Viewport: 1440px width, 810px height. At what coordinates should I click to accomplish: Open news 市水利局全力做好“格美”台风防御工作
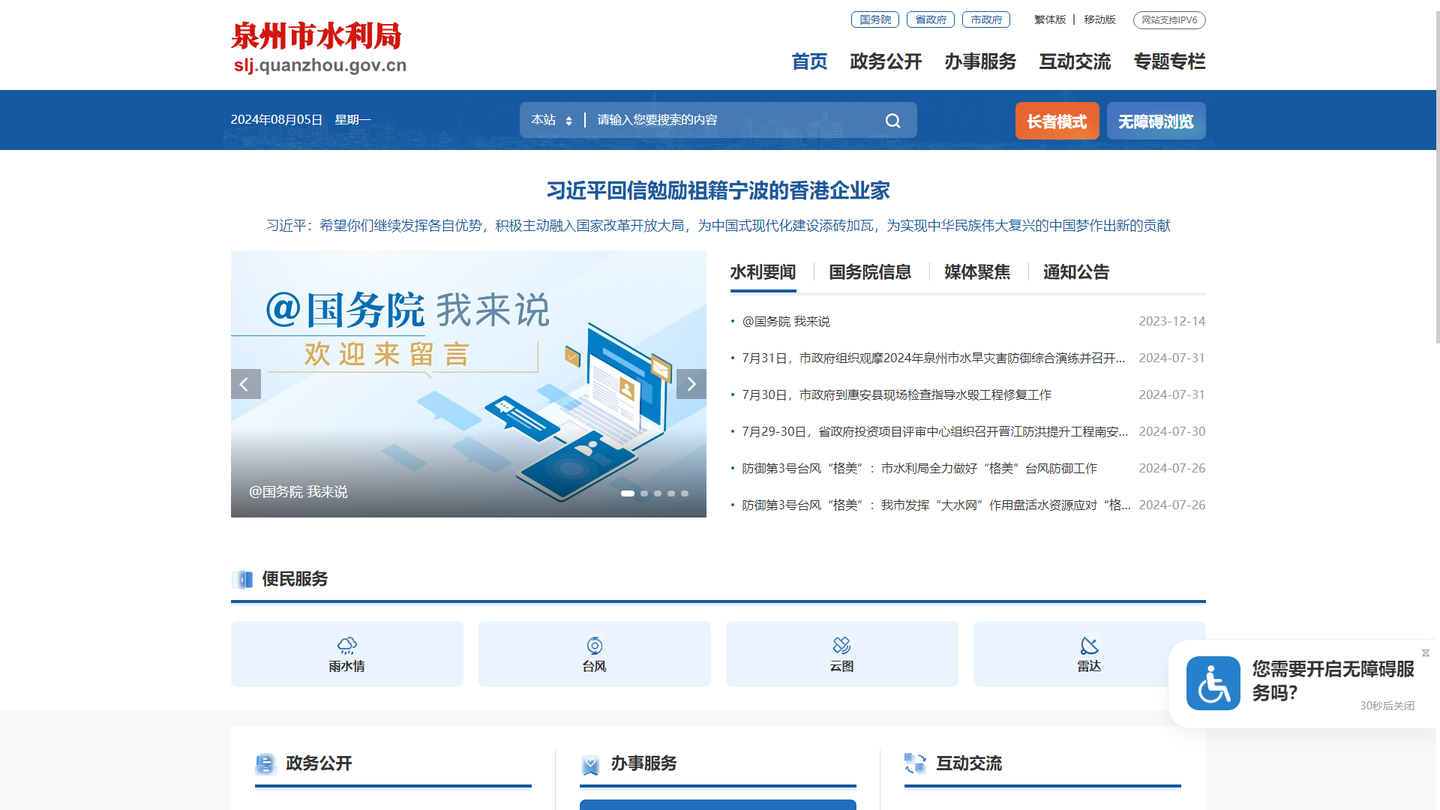pyautogui.click(x=920, y=468)
